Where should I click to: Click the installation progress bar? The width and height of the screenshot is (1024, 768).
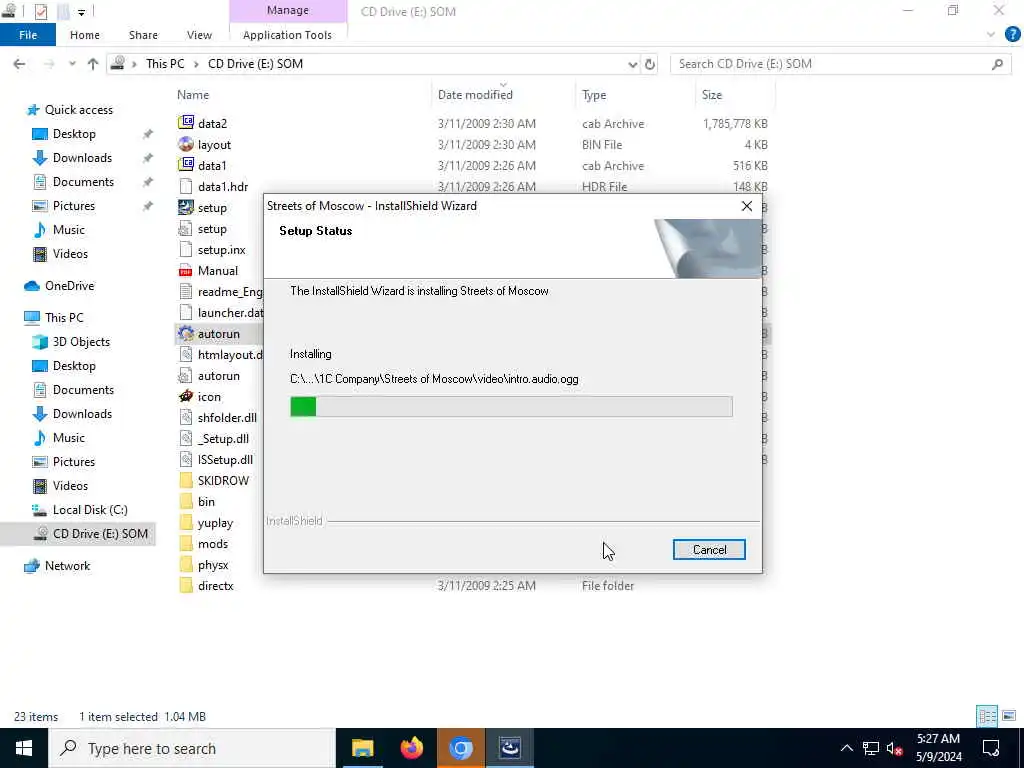511,406
